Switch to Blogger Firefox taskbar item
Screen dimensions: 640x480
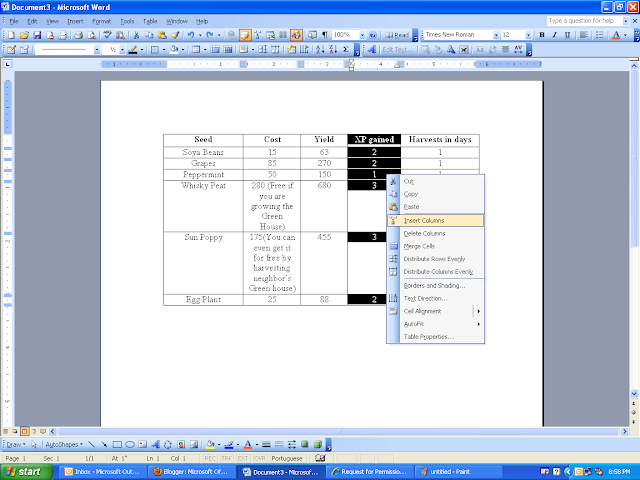(x=191, y=472)
